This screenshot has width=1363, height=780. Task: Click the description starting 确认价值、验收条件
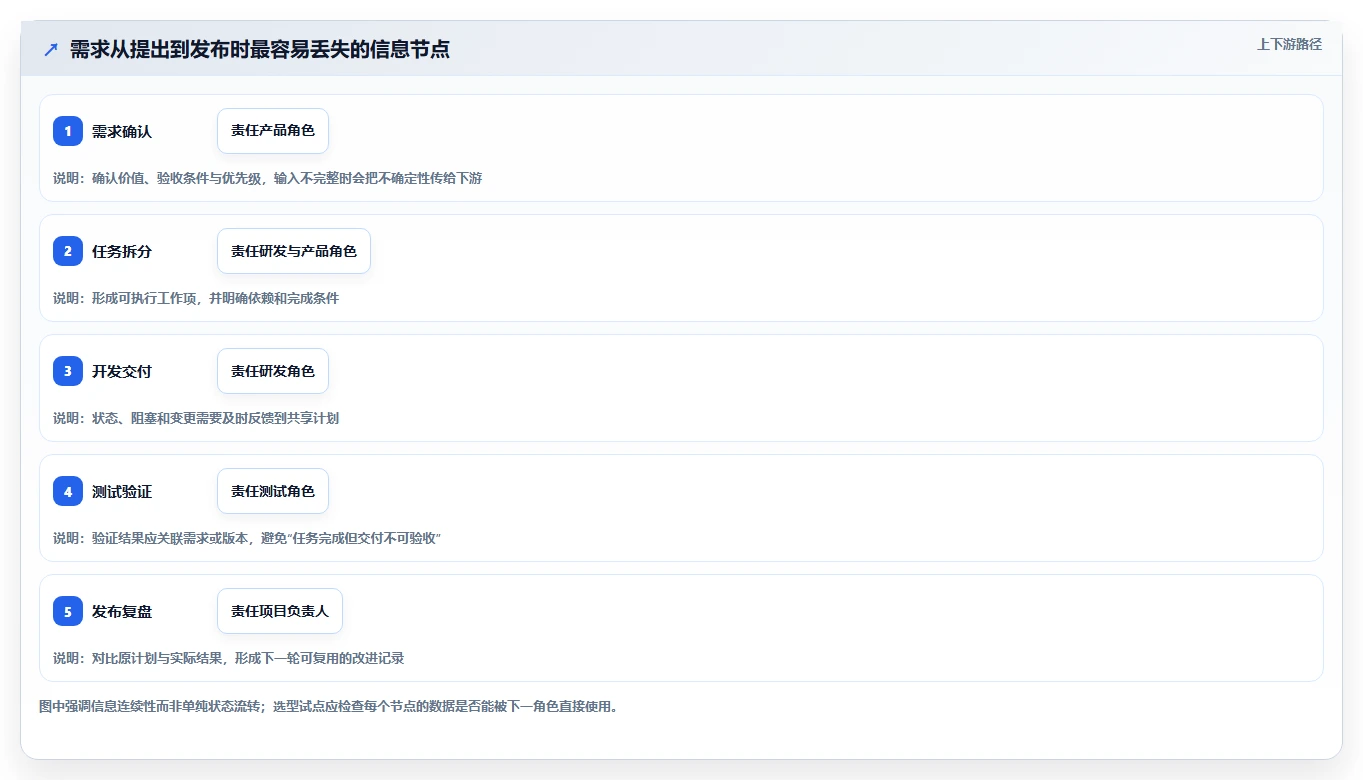pos(268,178)
